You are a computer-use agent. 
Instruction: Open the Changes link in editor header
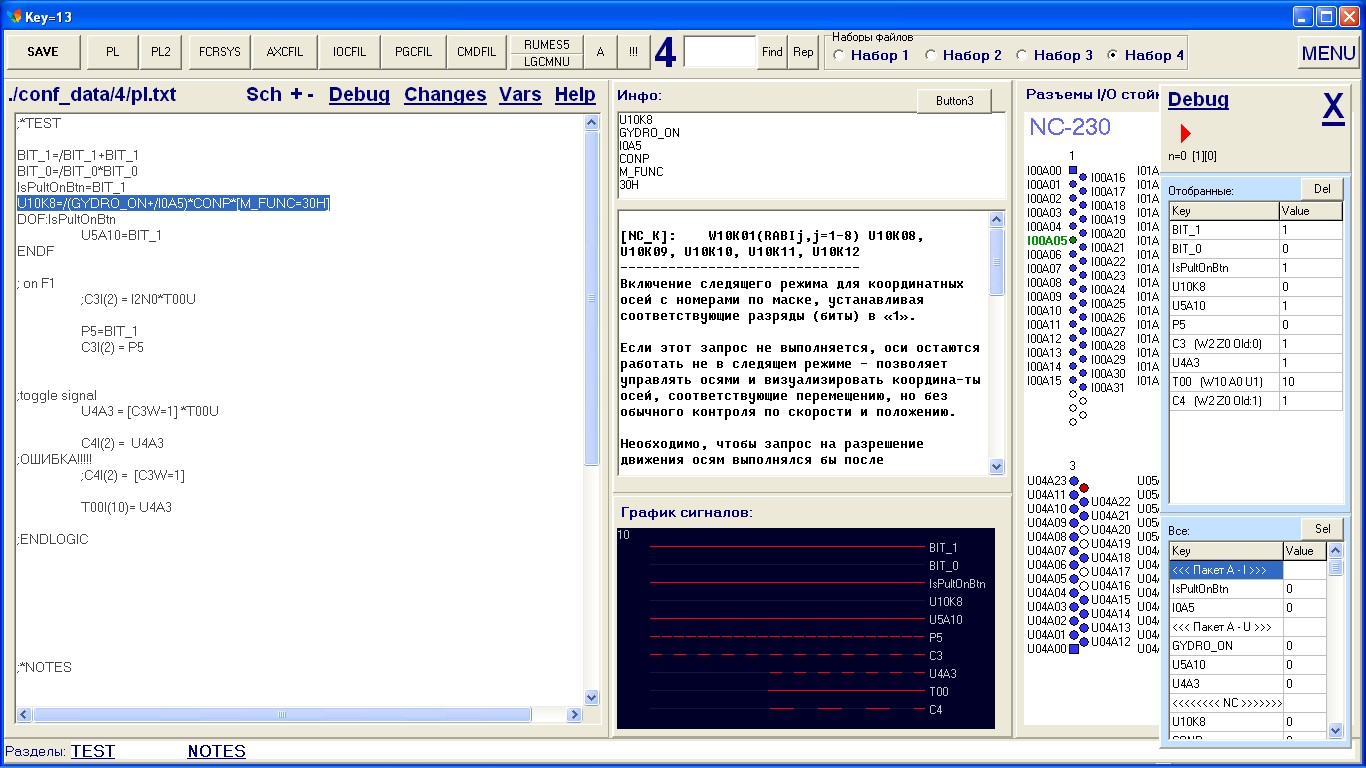point(445,94)
